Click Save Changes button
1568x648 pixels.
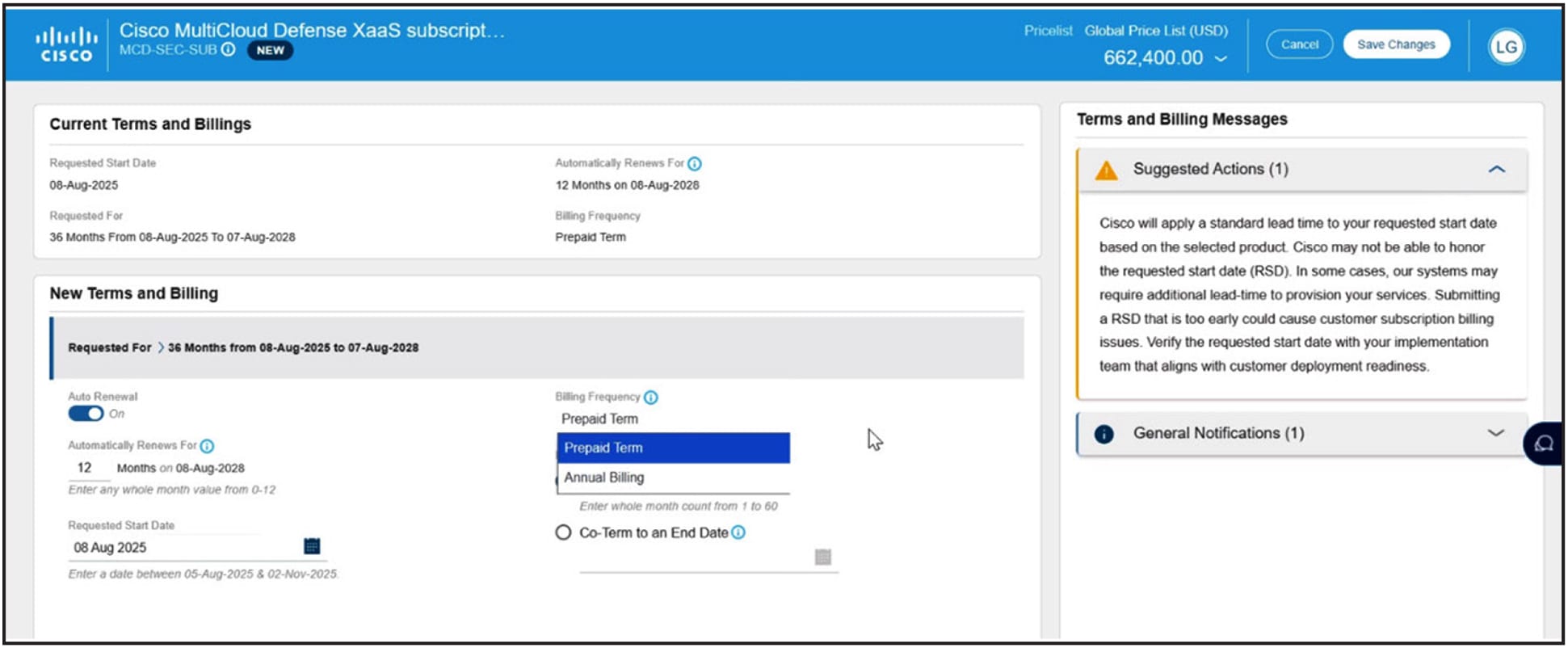[x=1396, y=44]
